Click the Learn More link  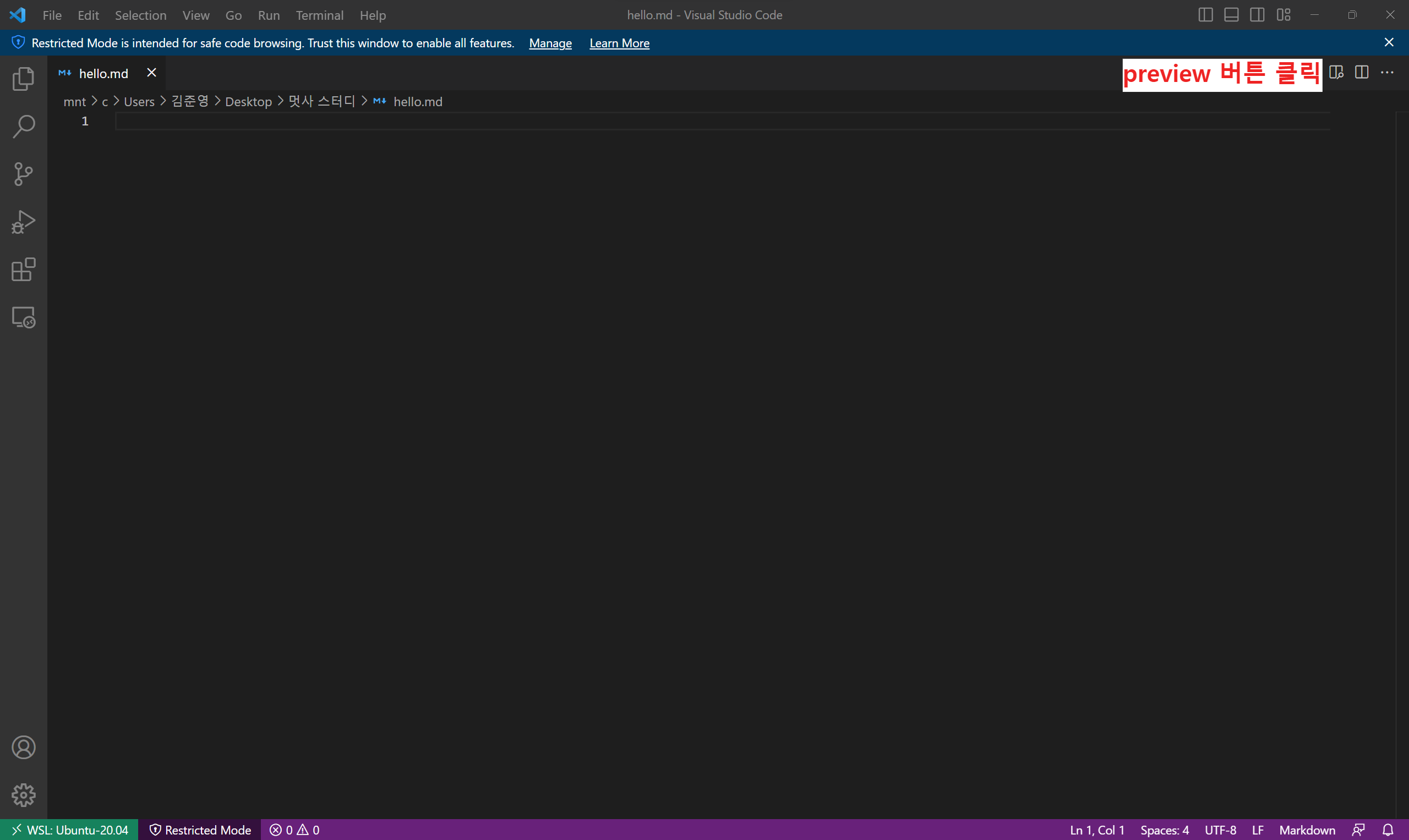pos(619,43)
